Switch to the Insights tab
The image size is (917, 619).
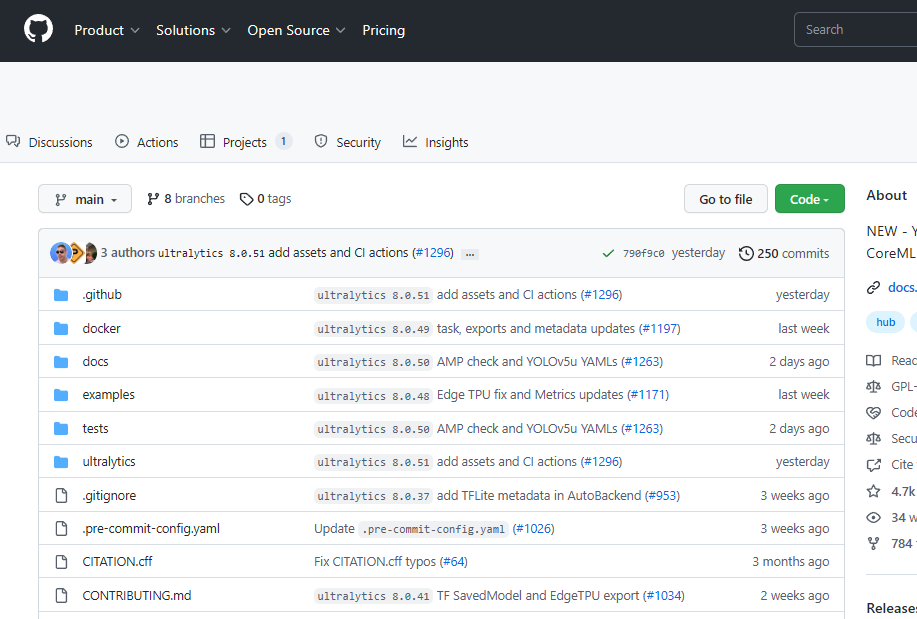(436, 142)
